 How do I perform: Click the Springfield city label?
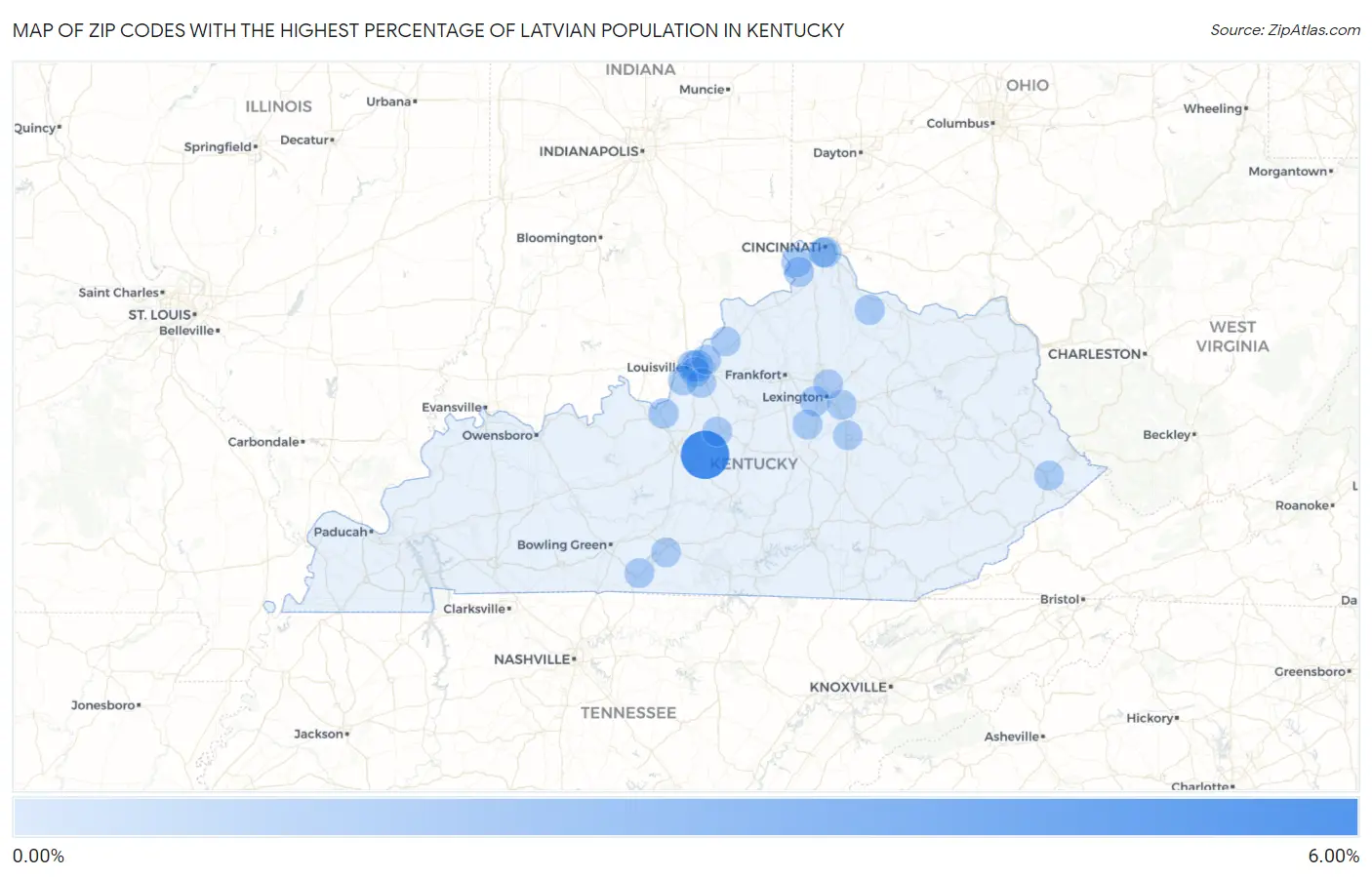coord(220,147)
